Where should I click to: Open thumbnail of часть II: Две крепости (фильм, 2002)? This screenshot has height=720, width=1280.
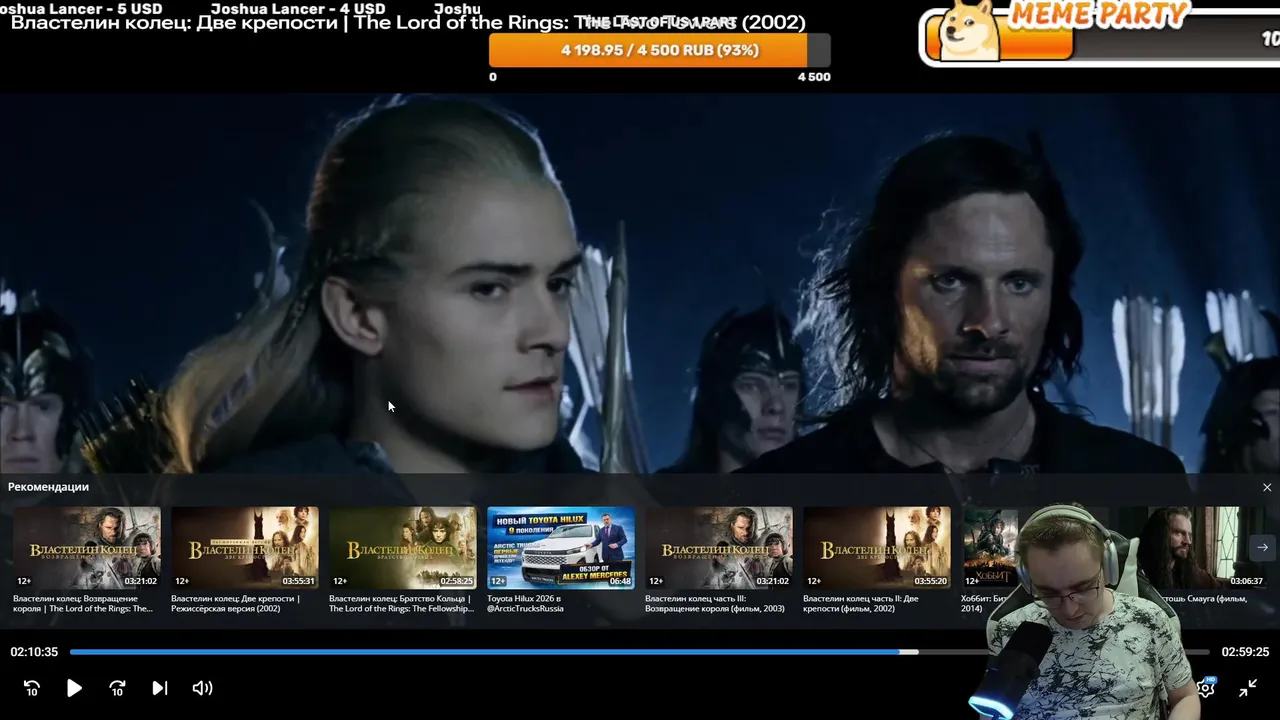(x=877, y=547)
